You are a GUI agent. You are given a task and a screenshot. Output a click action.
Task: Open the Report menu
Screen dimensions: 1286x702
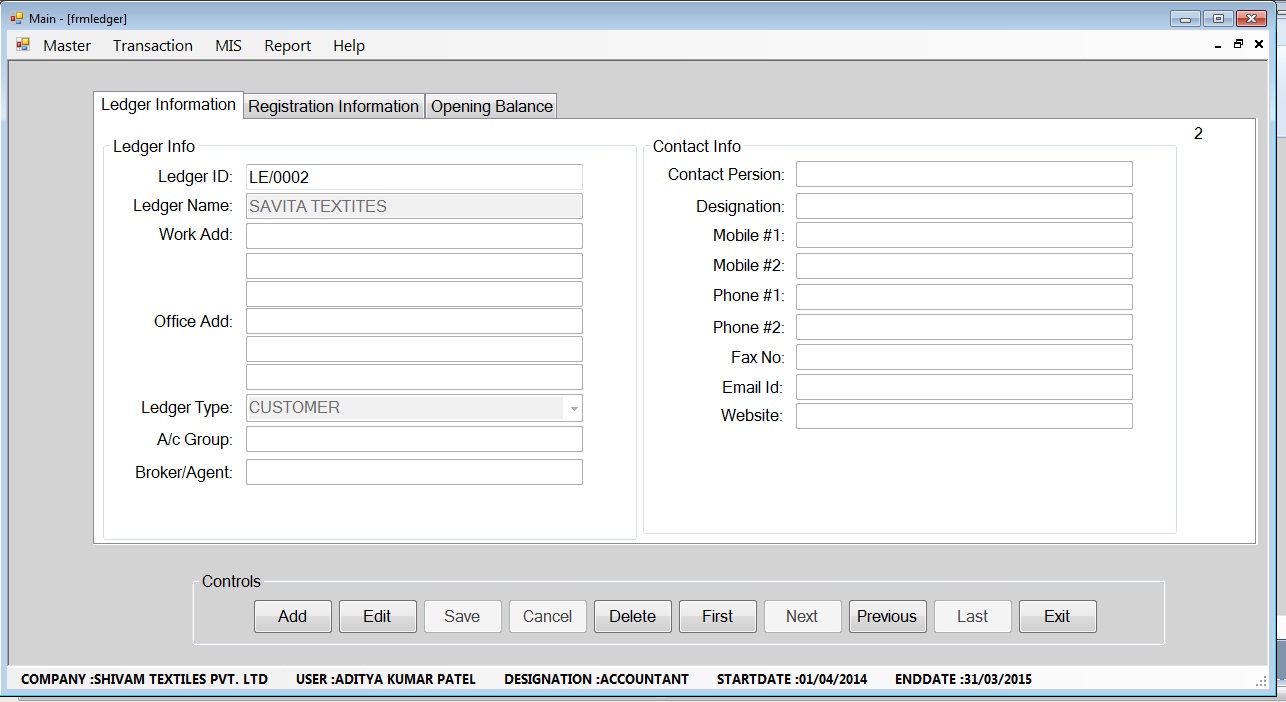[x=287, y=46]
